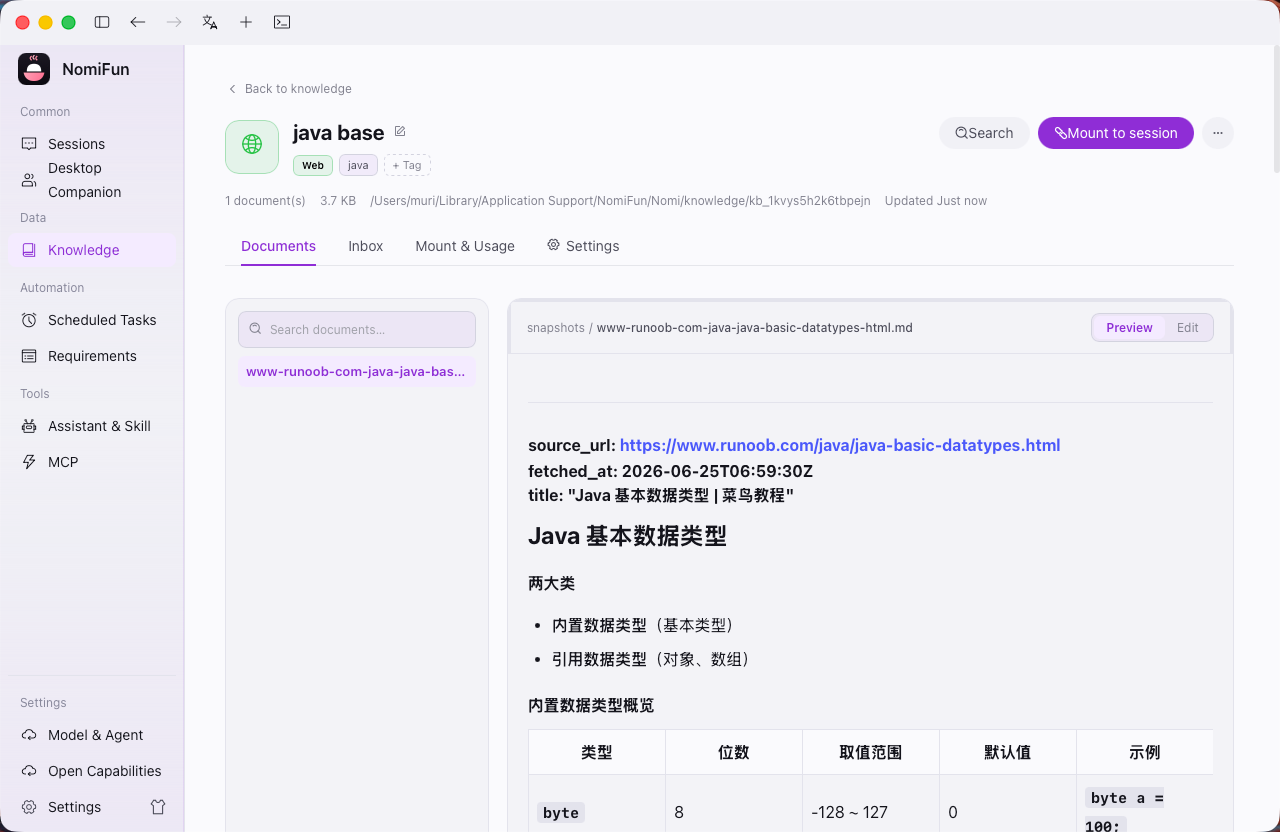The width and height of the screenshot is (1280, 832).
Task: Open Settings in the sidebar
Action: click(x=75, y=807)
